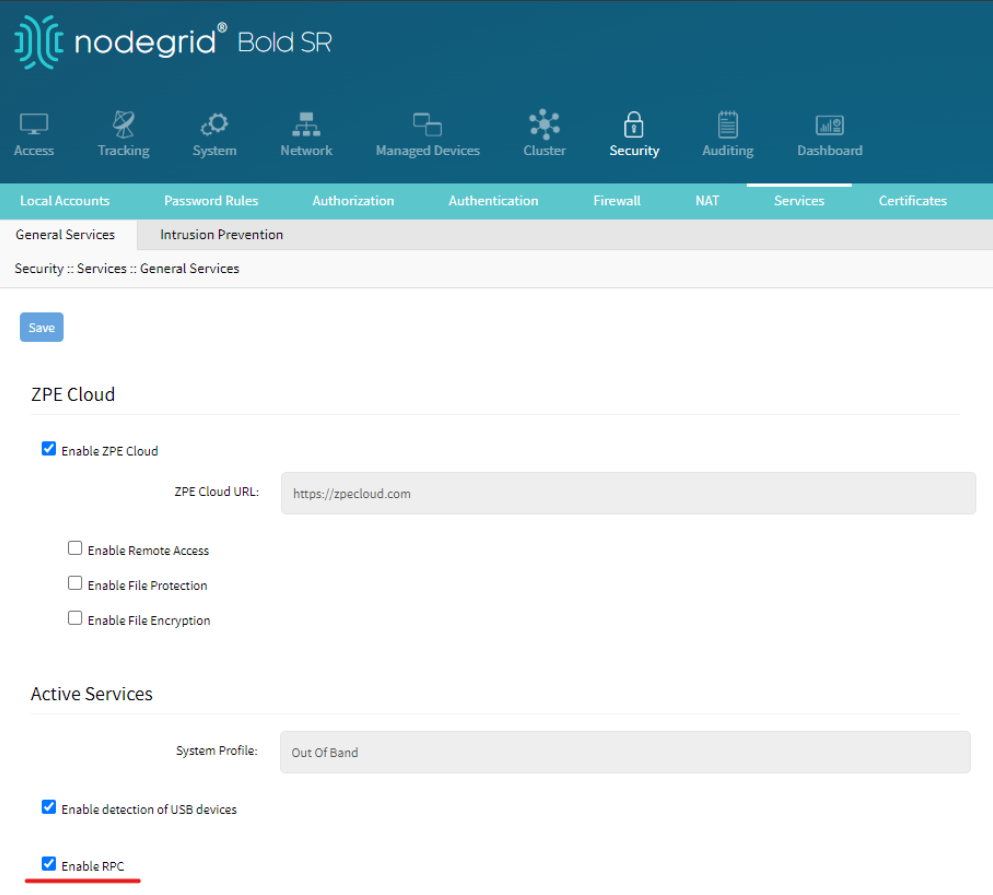This screenshot has height=895, width=993.
Task: Go to the Authentication tab
Action: (x=493, y=201)
